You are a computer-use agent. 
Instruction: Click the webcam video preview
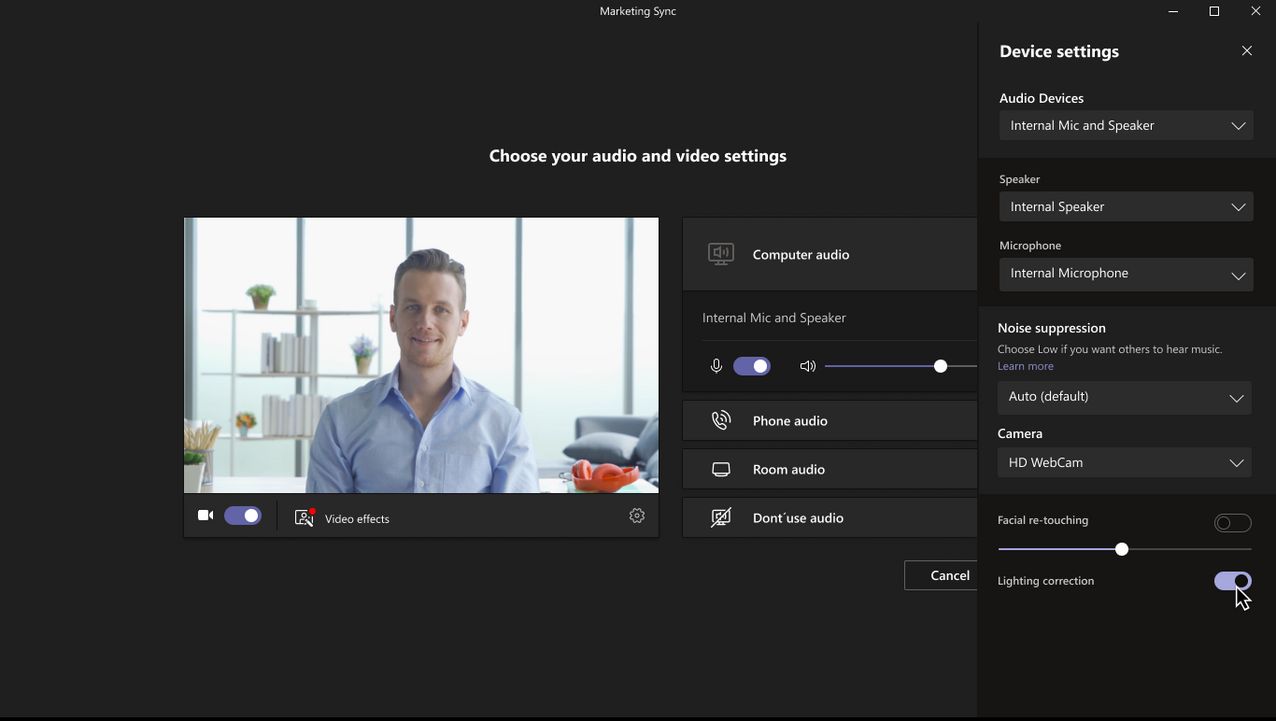[x=421, y=355]
